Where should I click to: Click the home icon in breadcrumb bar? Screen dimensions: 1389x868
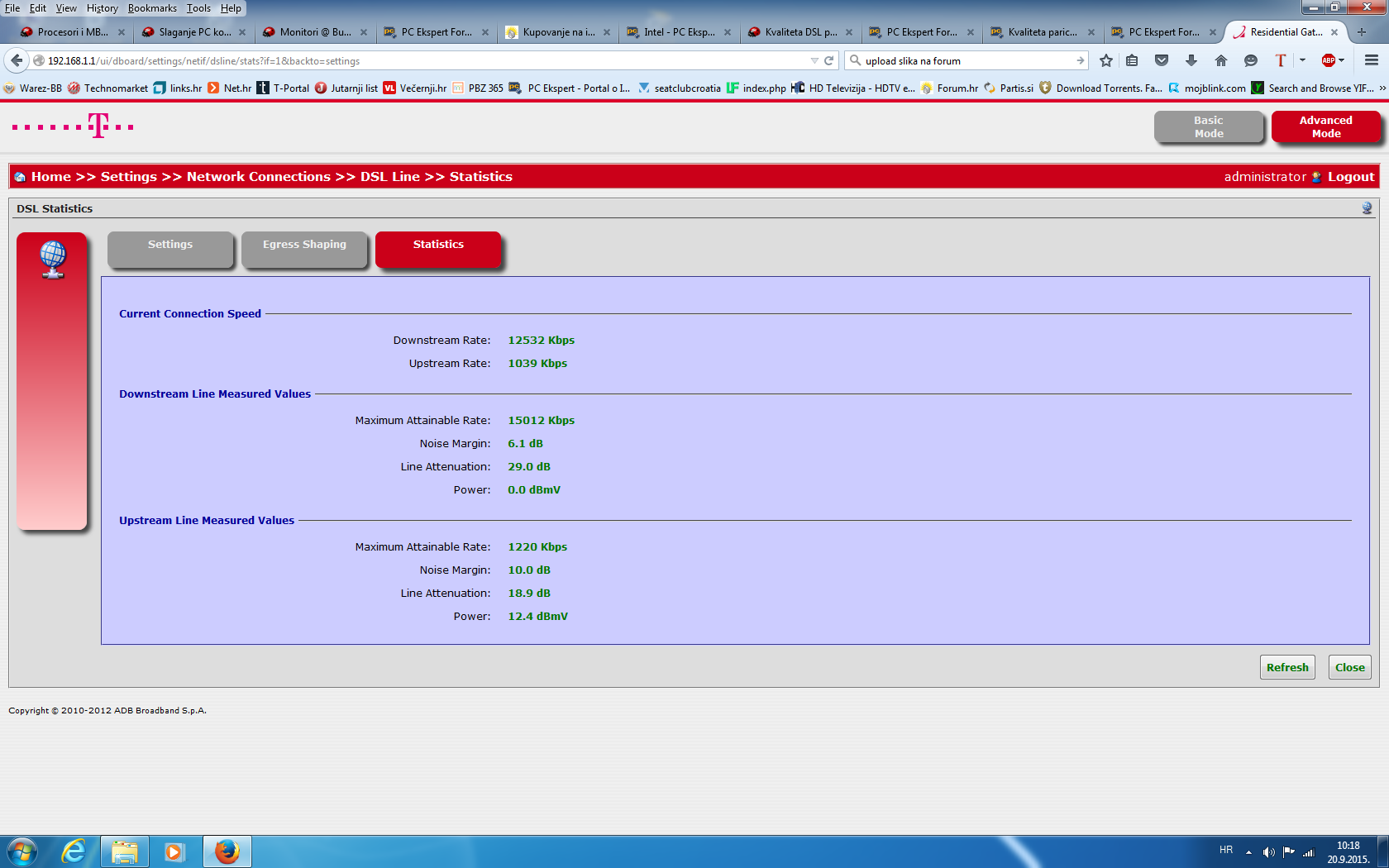[x=20, y=177]
